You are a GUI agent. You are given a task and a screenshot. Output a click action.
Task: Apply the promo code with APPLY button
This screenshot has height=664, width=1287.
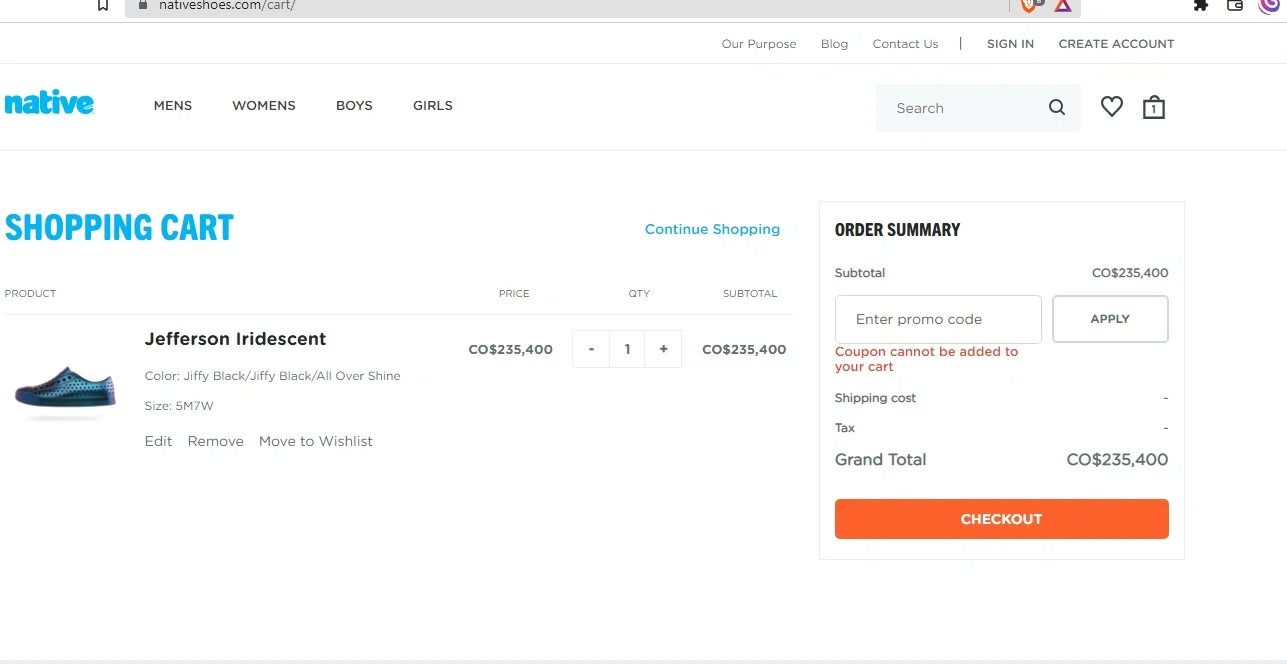click(1110, 319)
